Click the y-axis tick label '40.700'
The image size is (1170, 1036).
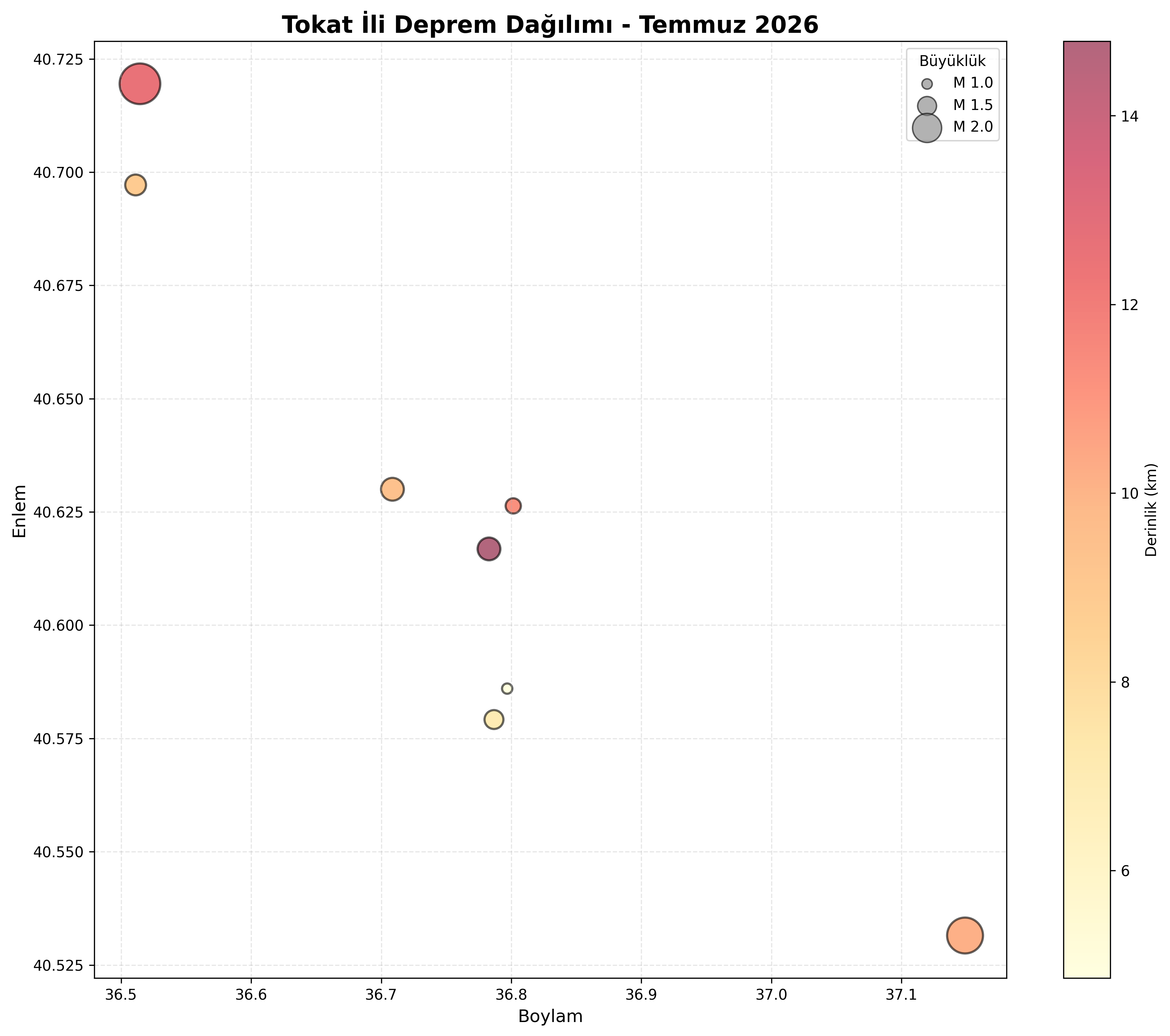[x=58, y=173]
